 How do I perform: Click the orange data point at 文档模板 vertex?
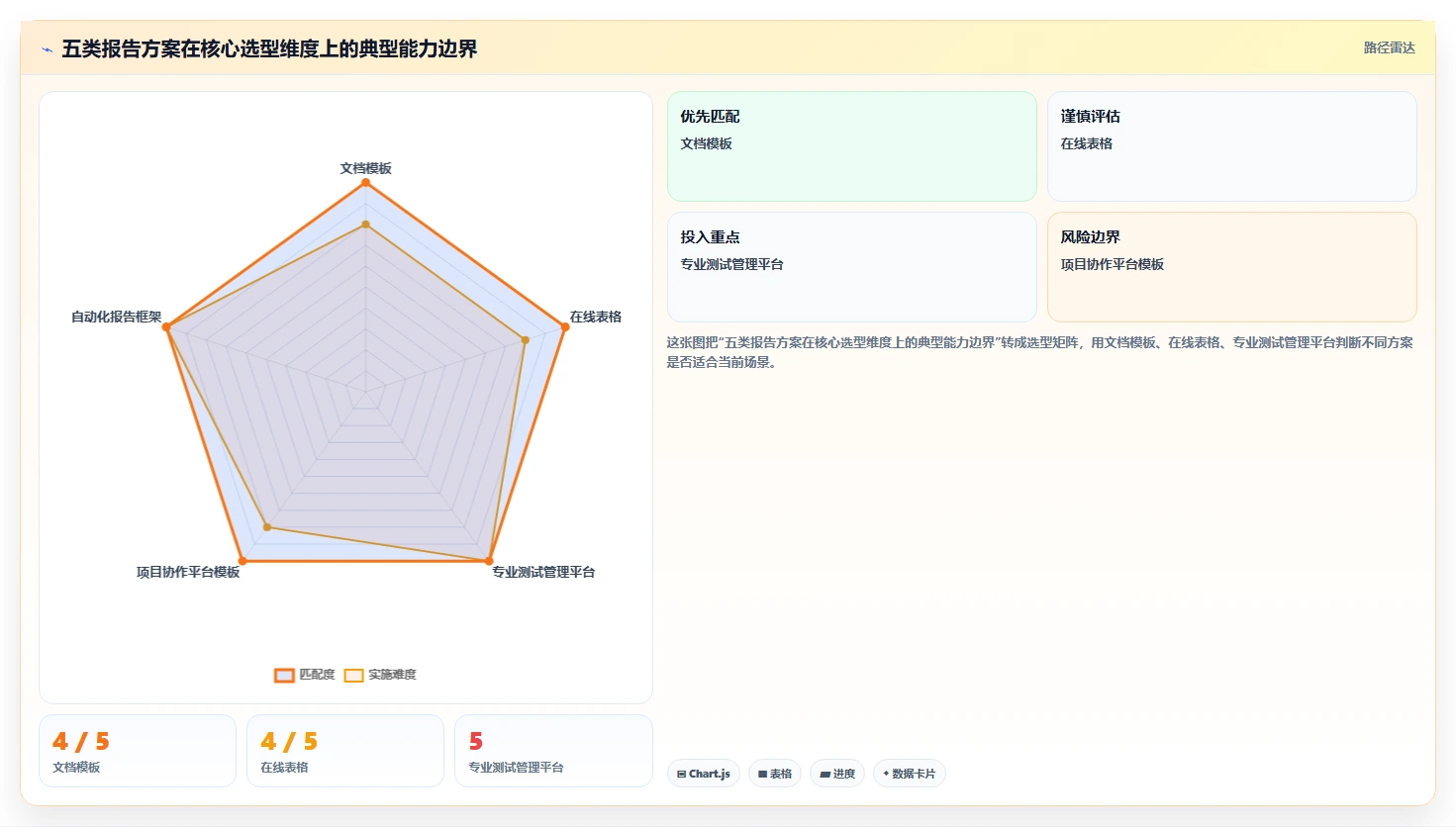pos(366,182)
